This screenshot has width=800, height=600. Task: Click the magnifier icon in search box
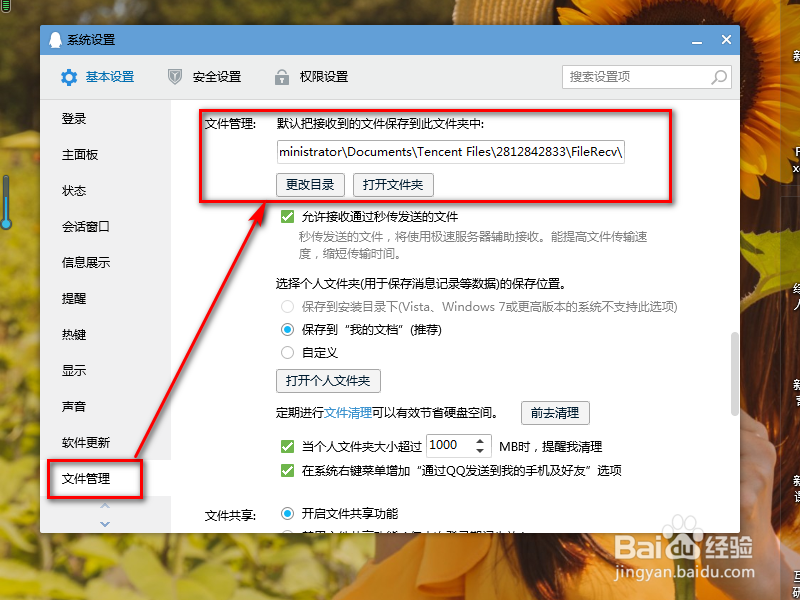point(718,77)
